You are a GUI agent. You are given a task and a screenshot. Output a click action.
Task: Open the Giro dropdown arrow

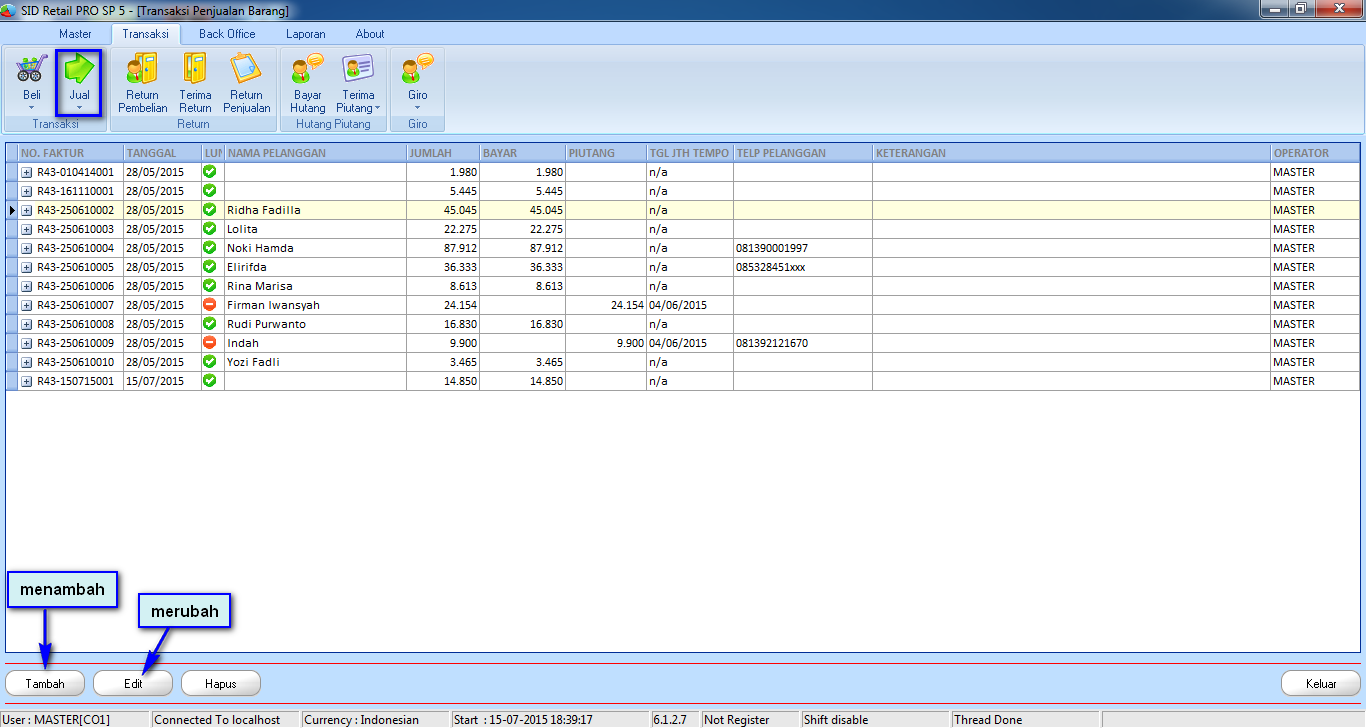[418, 108]
